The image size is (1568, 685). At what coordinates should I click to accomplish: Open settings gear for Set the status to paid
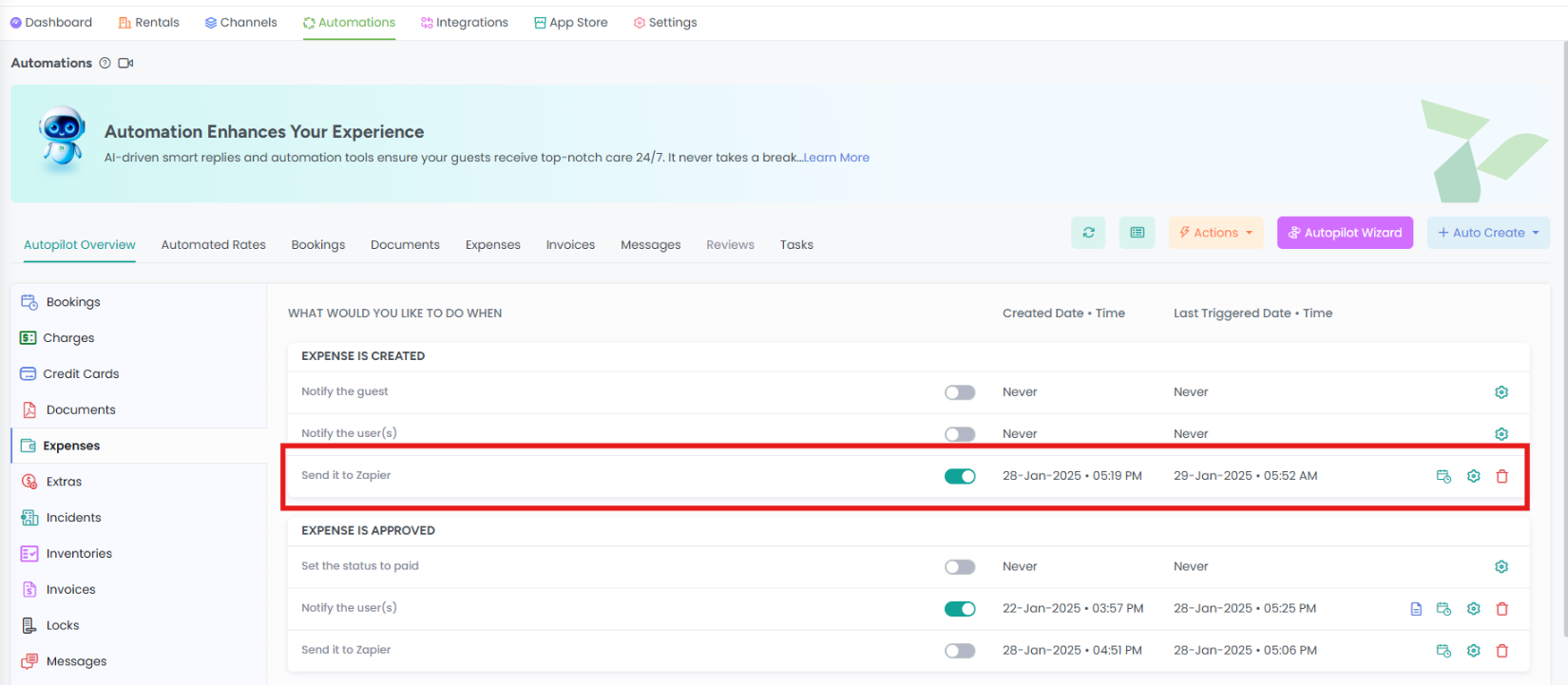pyautogui.click(x=1501, y=567)
